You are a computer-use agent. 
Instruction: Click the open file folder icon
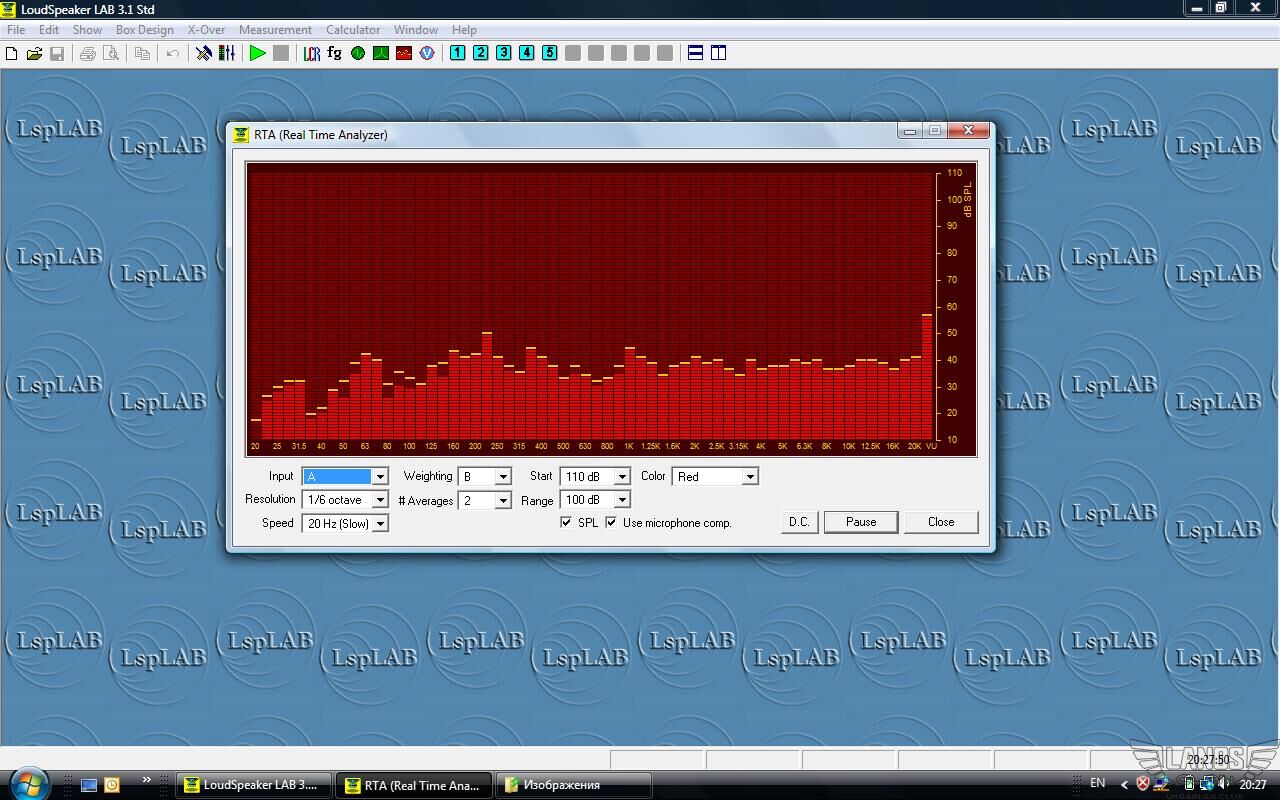pyautogui.click(x=34, y=53)
